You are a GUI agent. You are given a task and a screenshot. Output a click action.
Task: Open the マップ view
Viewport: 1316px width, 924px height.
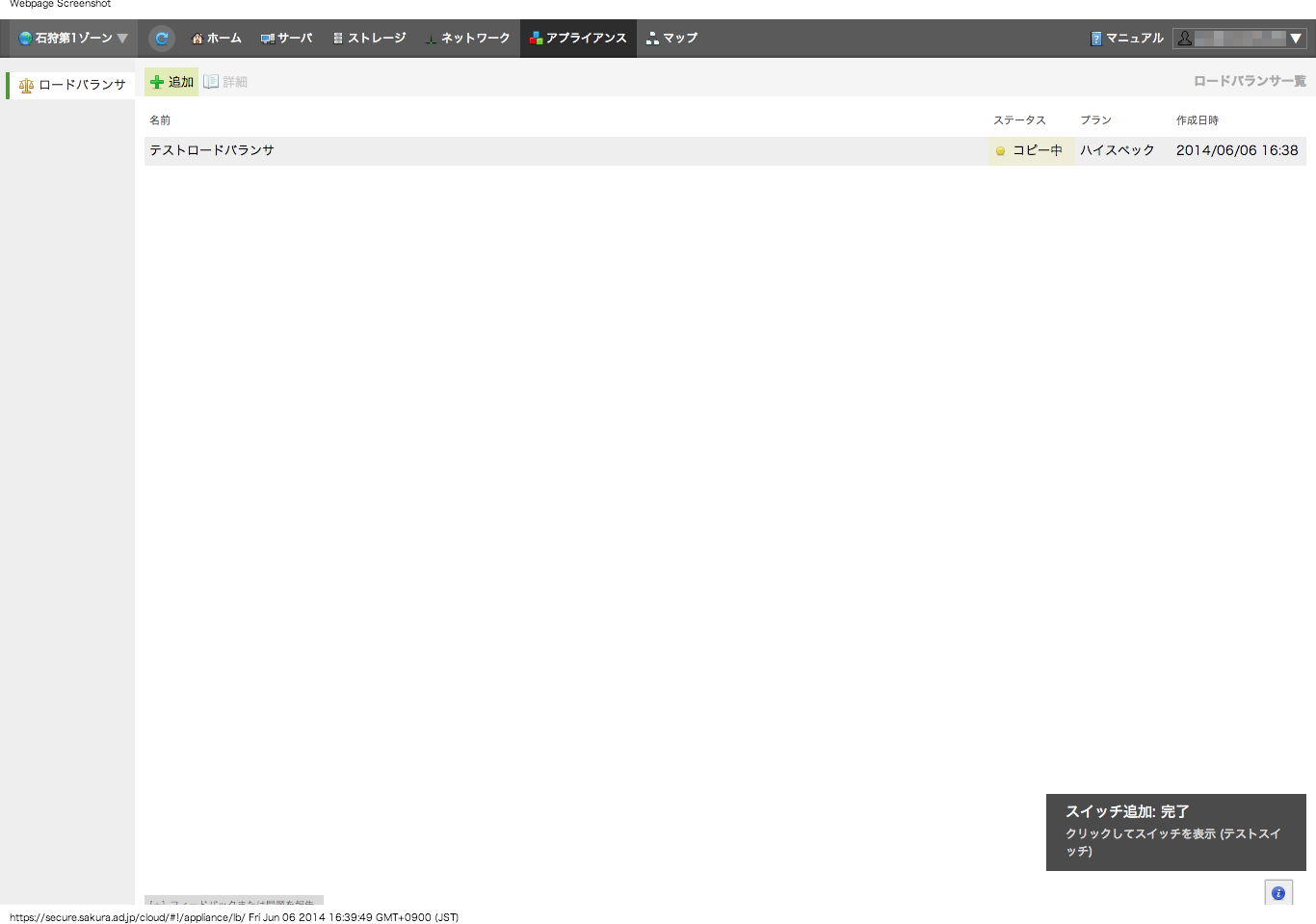click(672, 39)
